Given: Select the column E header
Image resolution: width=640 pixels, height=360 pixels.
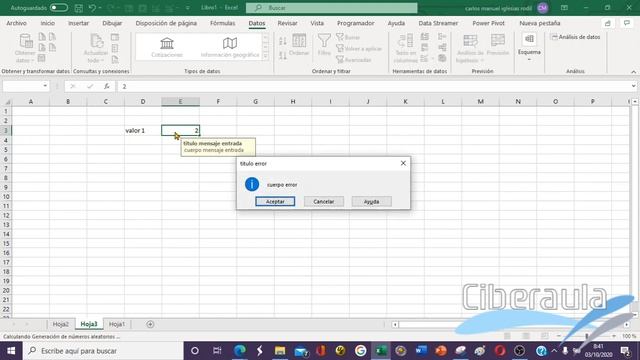Looking at the screenshot, I should 180,101.
